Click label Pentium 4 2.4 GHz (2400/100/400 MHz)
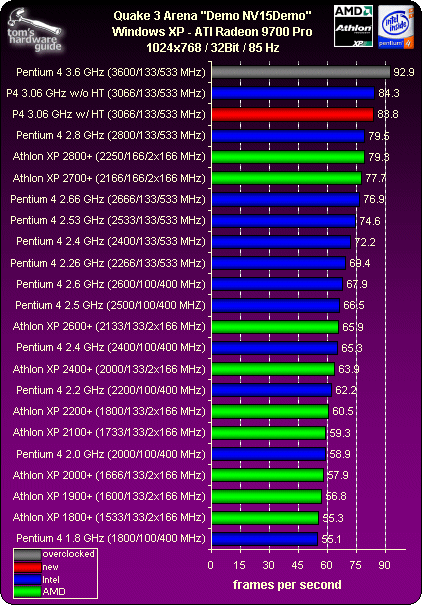This screenshot has width=423, height=606. point(111,347)
